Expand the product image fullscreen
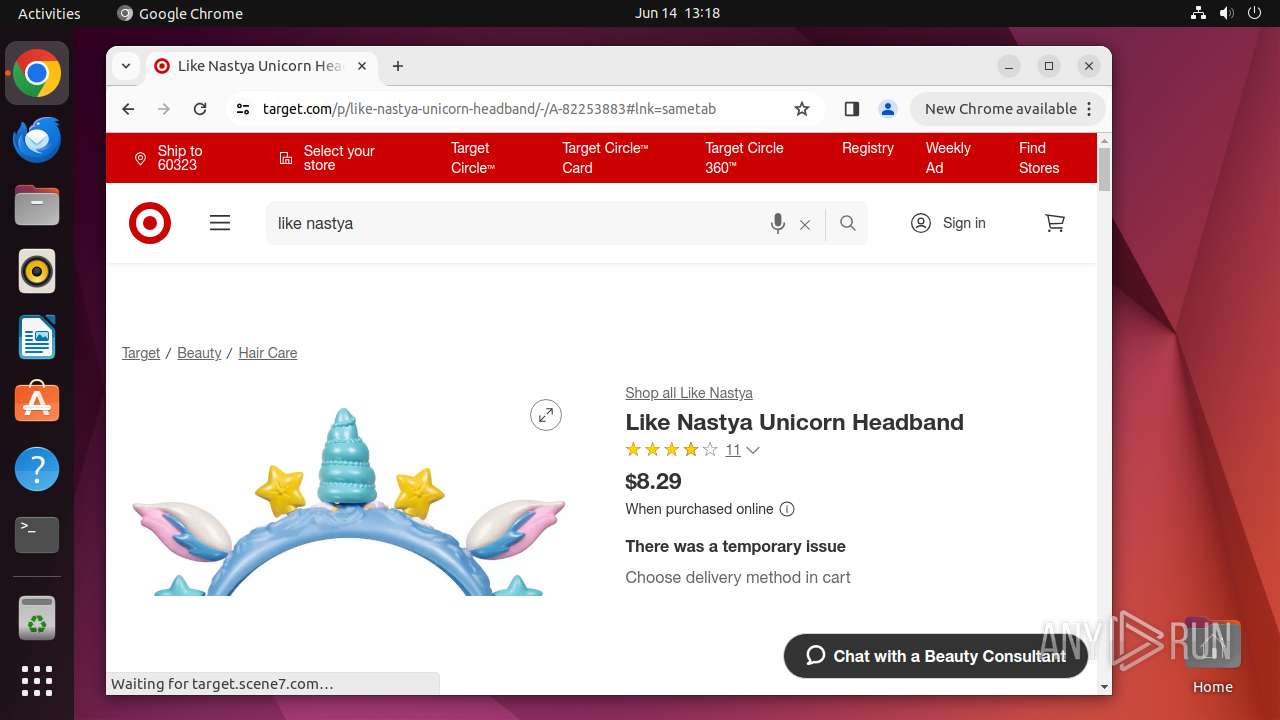Screen dimensions: 1280x720 546,415
